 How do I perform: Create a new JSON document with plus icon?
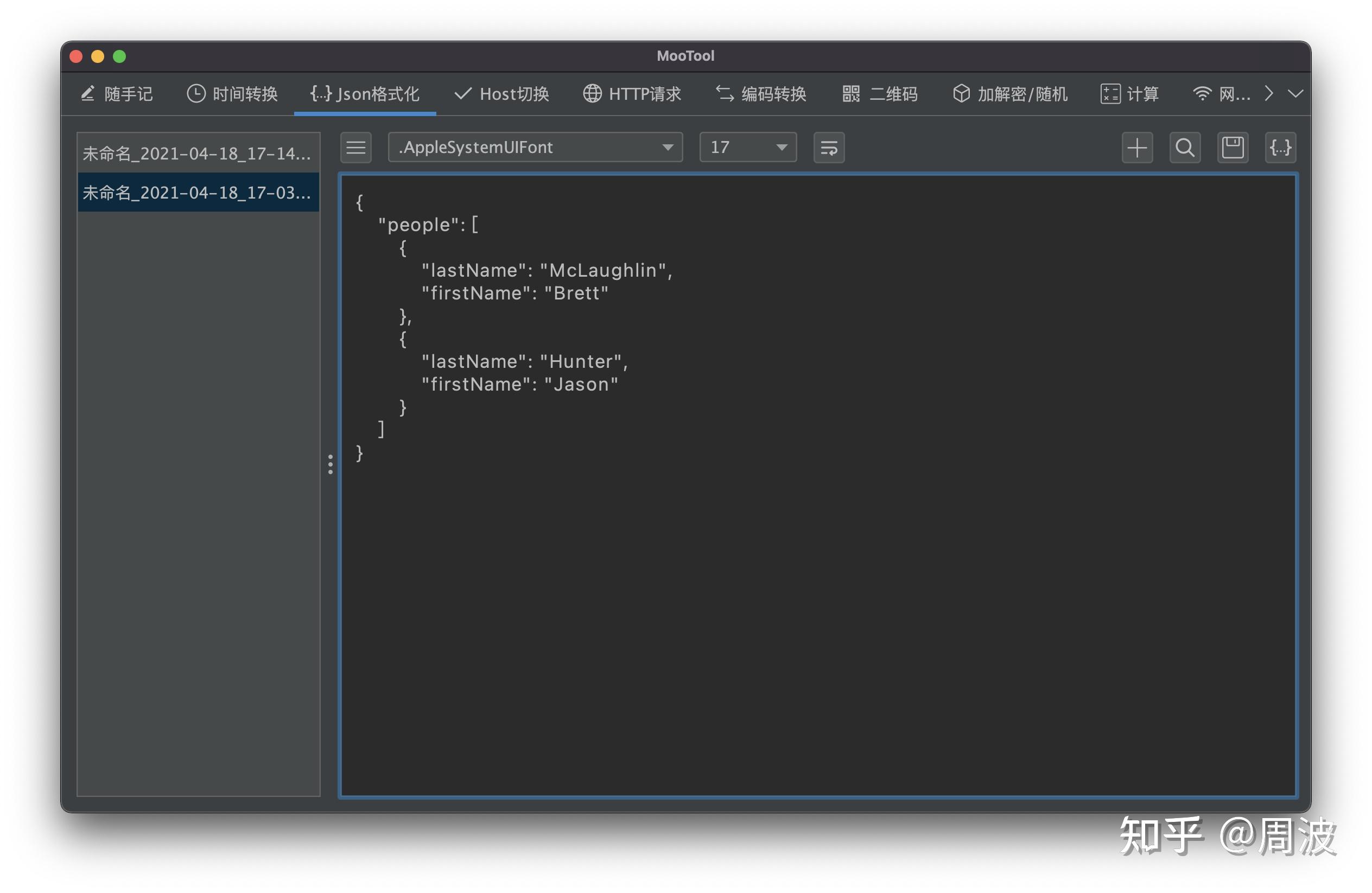click(x=1137, y=148)
